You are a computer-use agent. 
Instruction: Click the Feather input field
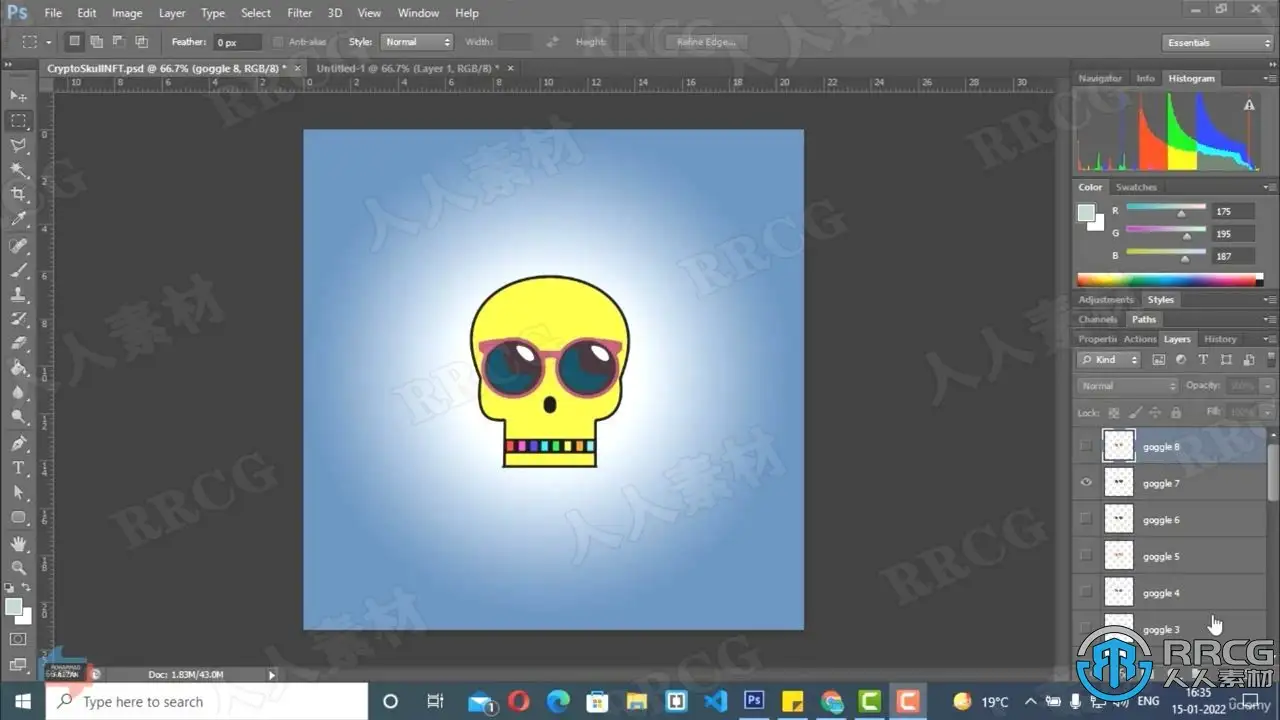[237, 42]
